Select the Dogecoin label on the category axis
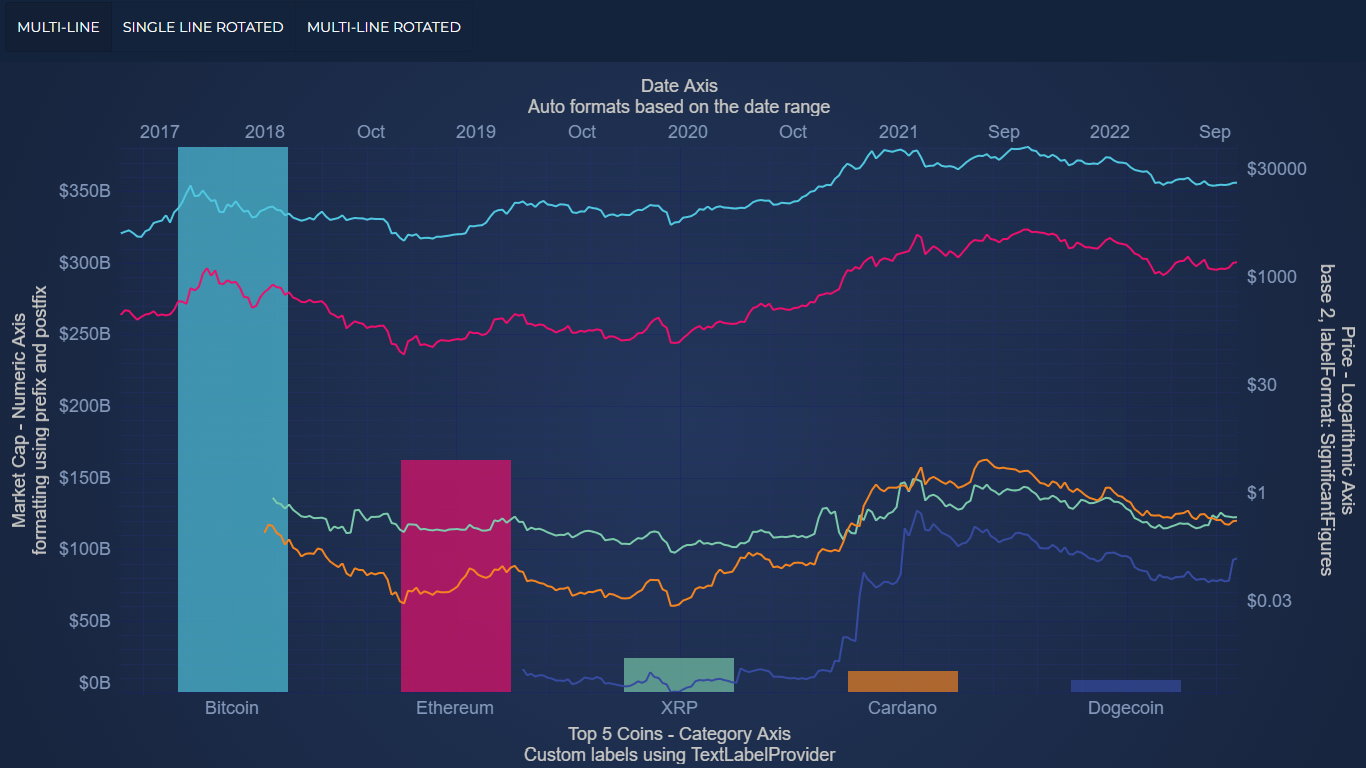 [1125, 707]
